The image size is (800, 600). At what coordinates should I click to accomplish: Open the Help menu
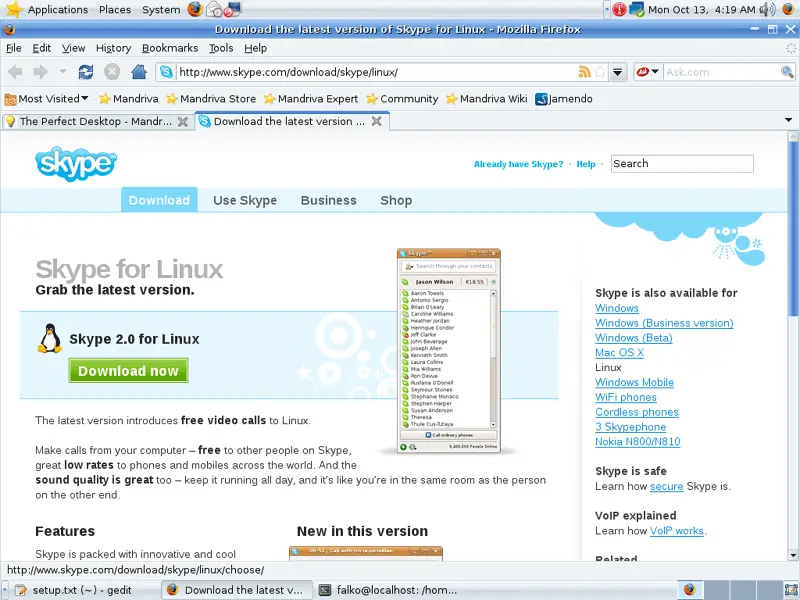(x=255, y=48)
